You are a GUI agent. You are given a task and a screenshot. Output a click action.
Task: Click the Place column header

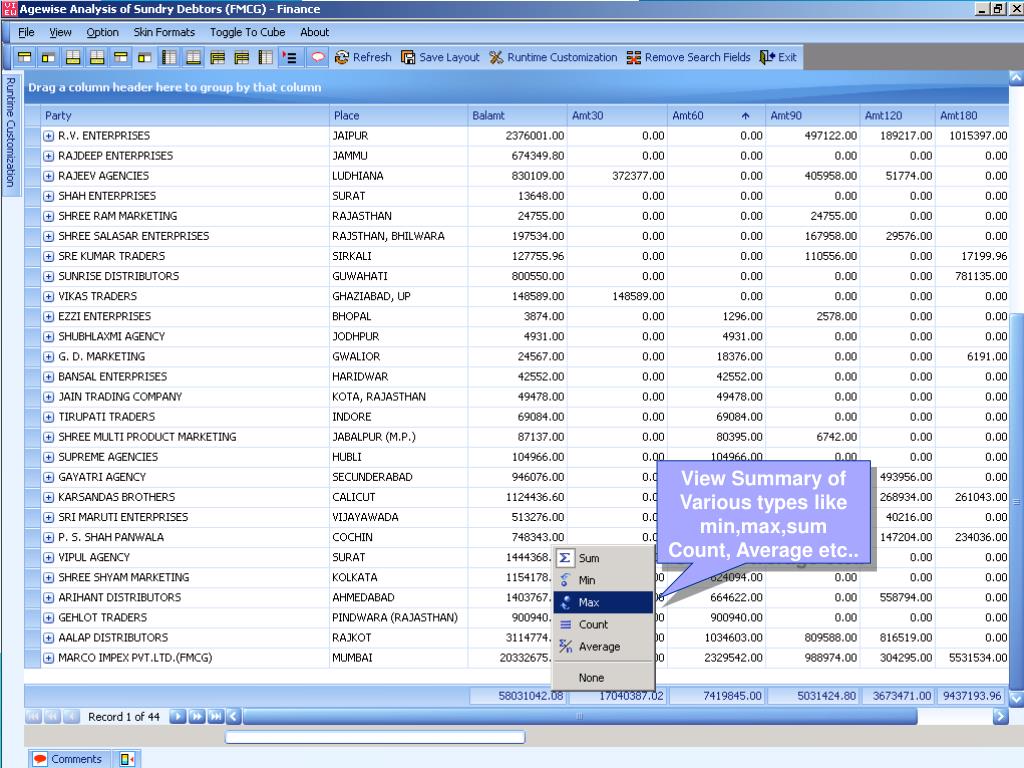(398, 116)
